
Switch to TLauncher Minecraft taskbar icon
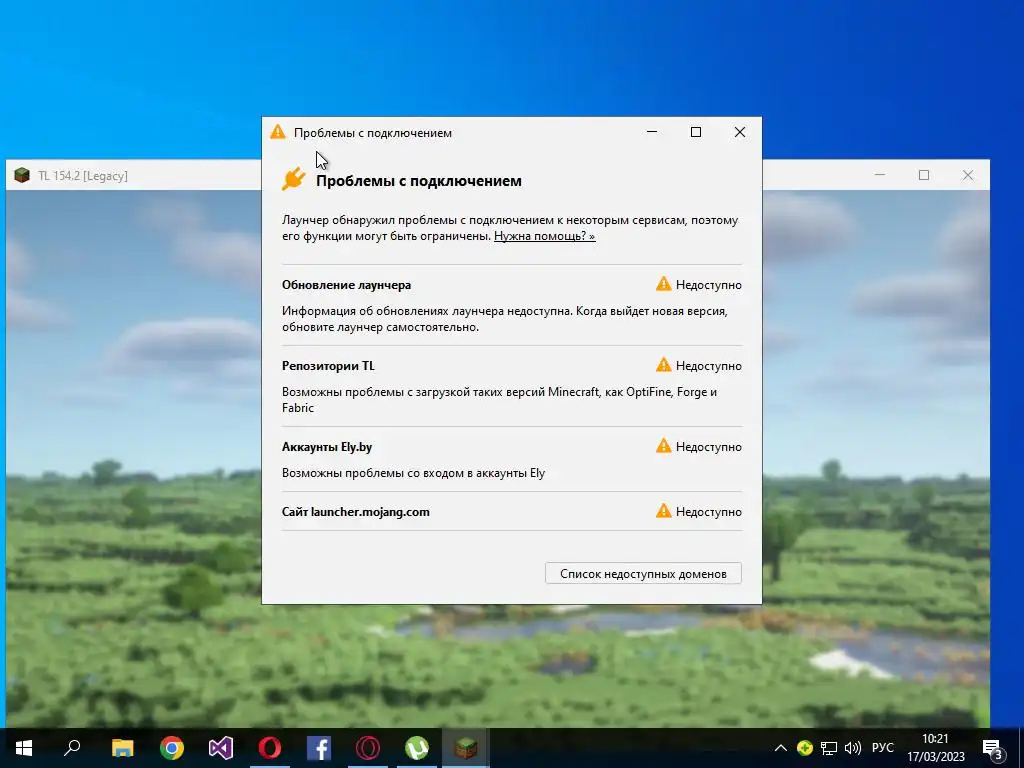[466, 748]
